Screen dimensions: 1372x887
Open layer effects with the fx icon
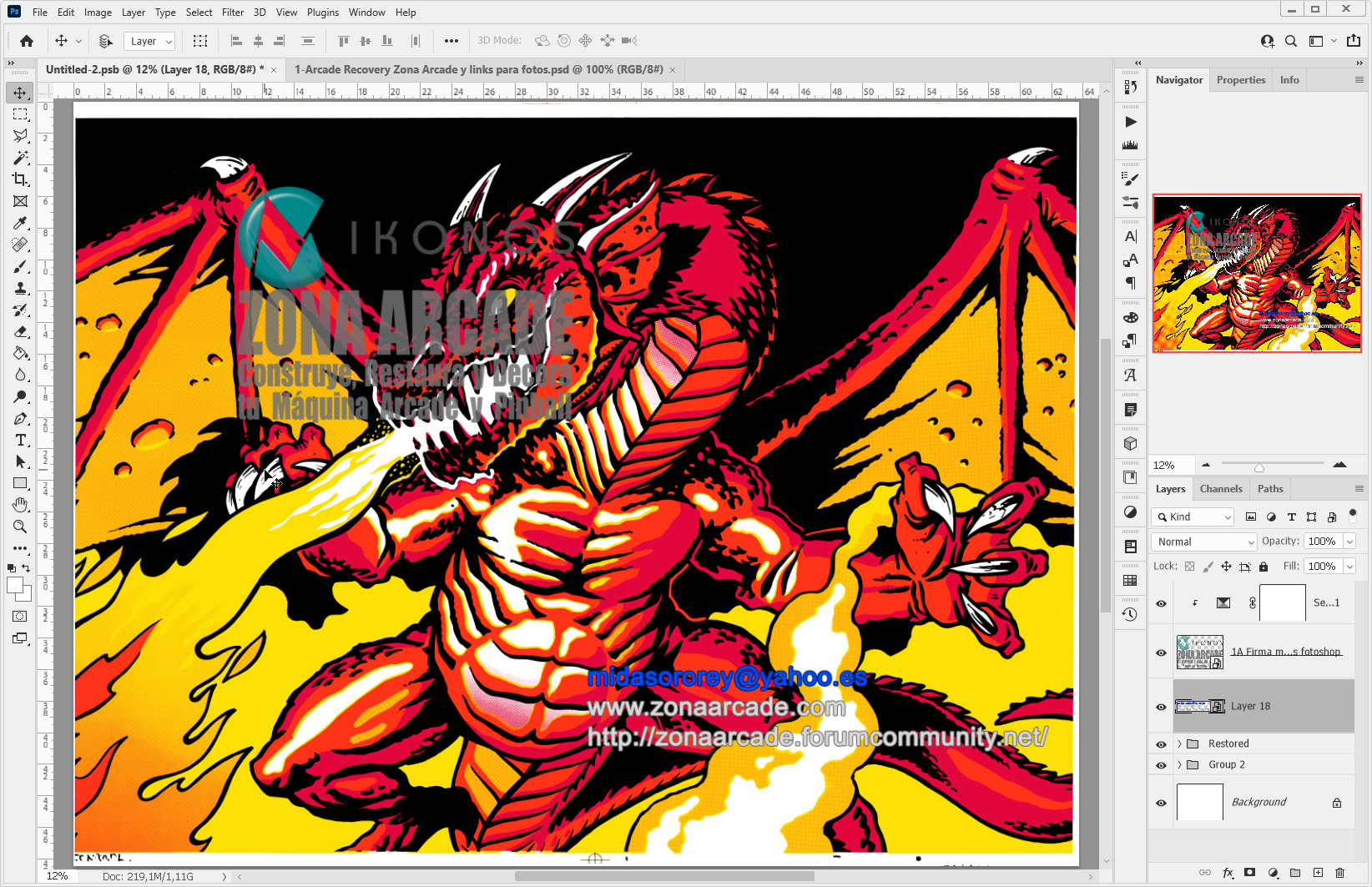tap(1228, 873)
